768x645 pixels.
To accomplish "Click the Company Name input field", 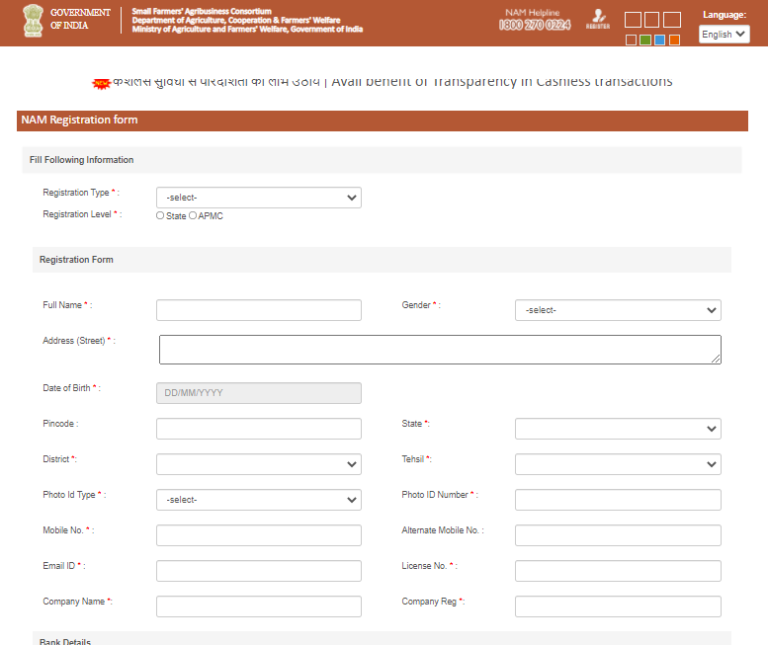I will pos(259,606).
